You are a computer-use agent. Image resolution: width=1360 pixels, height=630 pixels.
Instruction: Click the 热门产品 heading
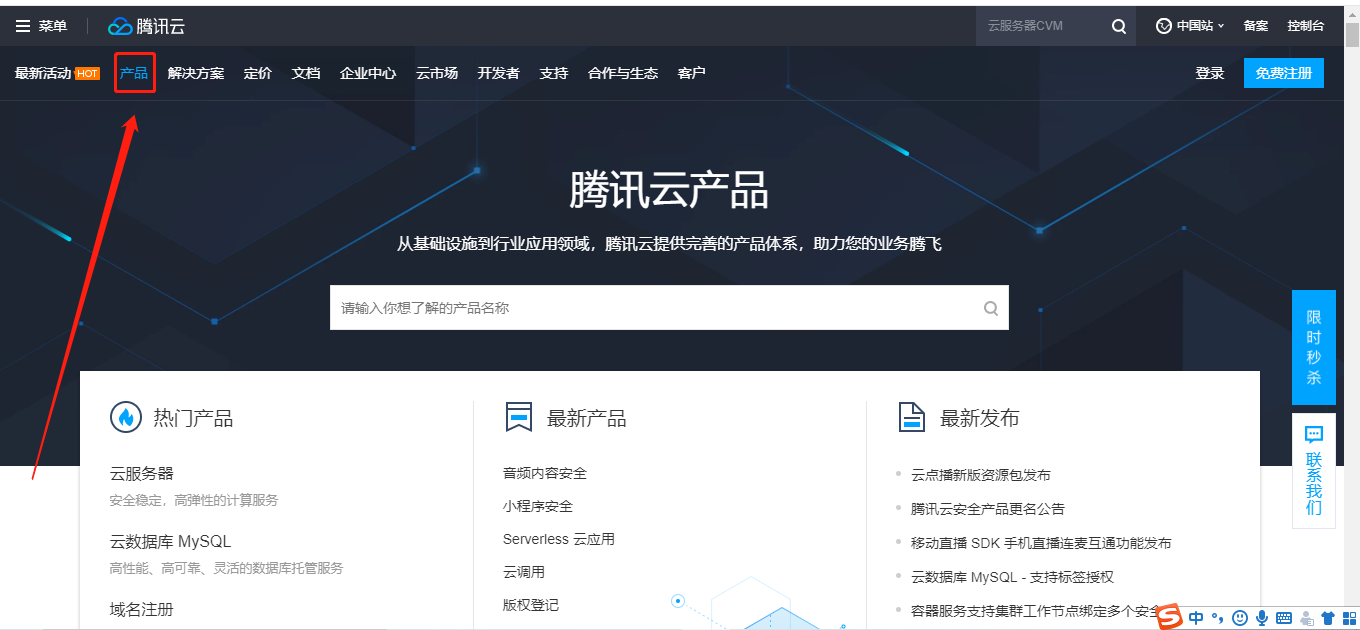click(193, 418)
